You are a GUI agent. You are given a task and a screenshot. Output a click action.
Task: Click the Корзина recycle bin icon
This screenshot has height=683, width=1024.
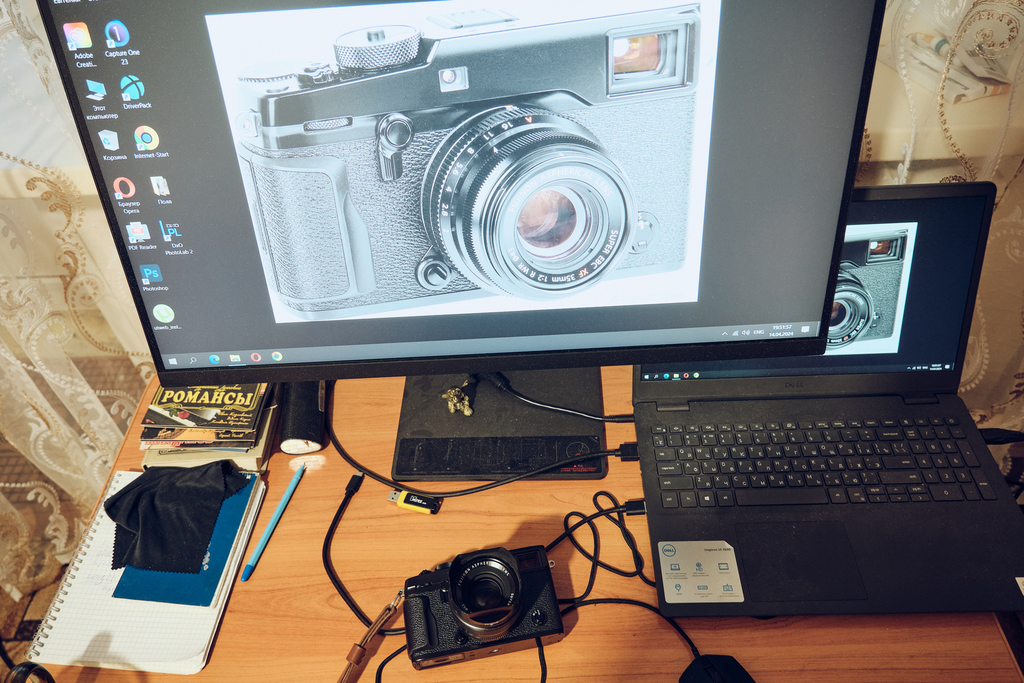109,140
